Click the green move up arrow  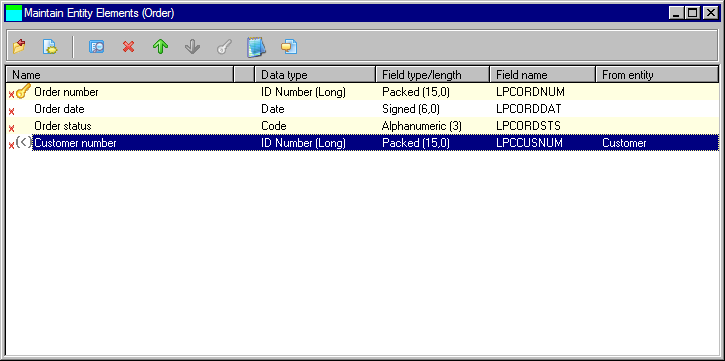(160, 47)
